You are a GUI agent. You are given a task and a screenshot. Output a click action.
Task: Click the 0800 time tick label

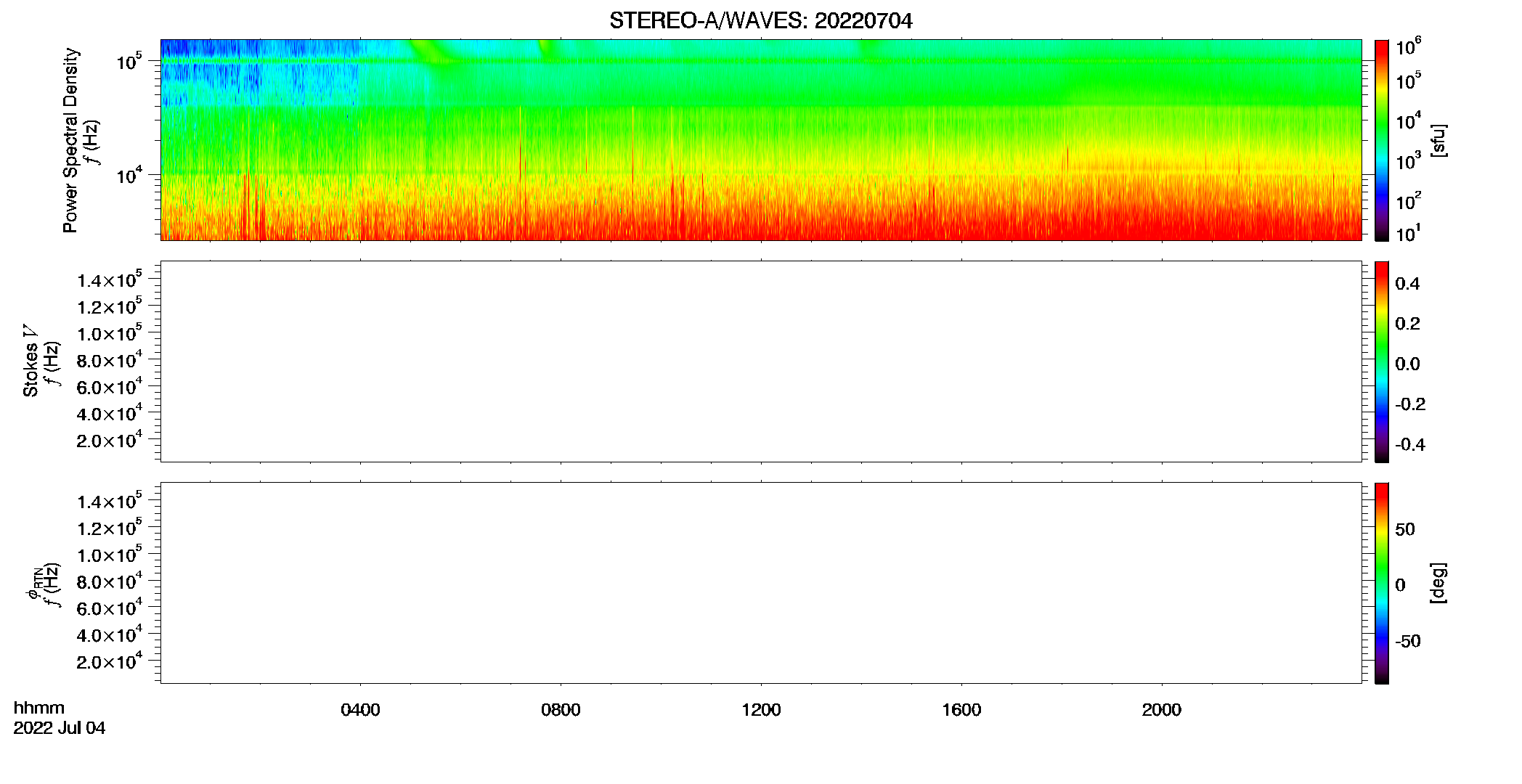coord(561,710)
